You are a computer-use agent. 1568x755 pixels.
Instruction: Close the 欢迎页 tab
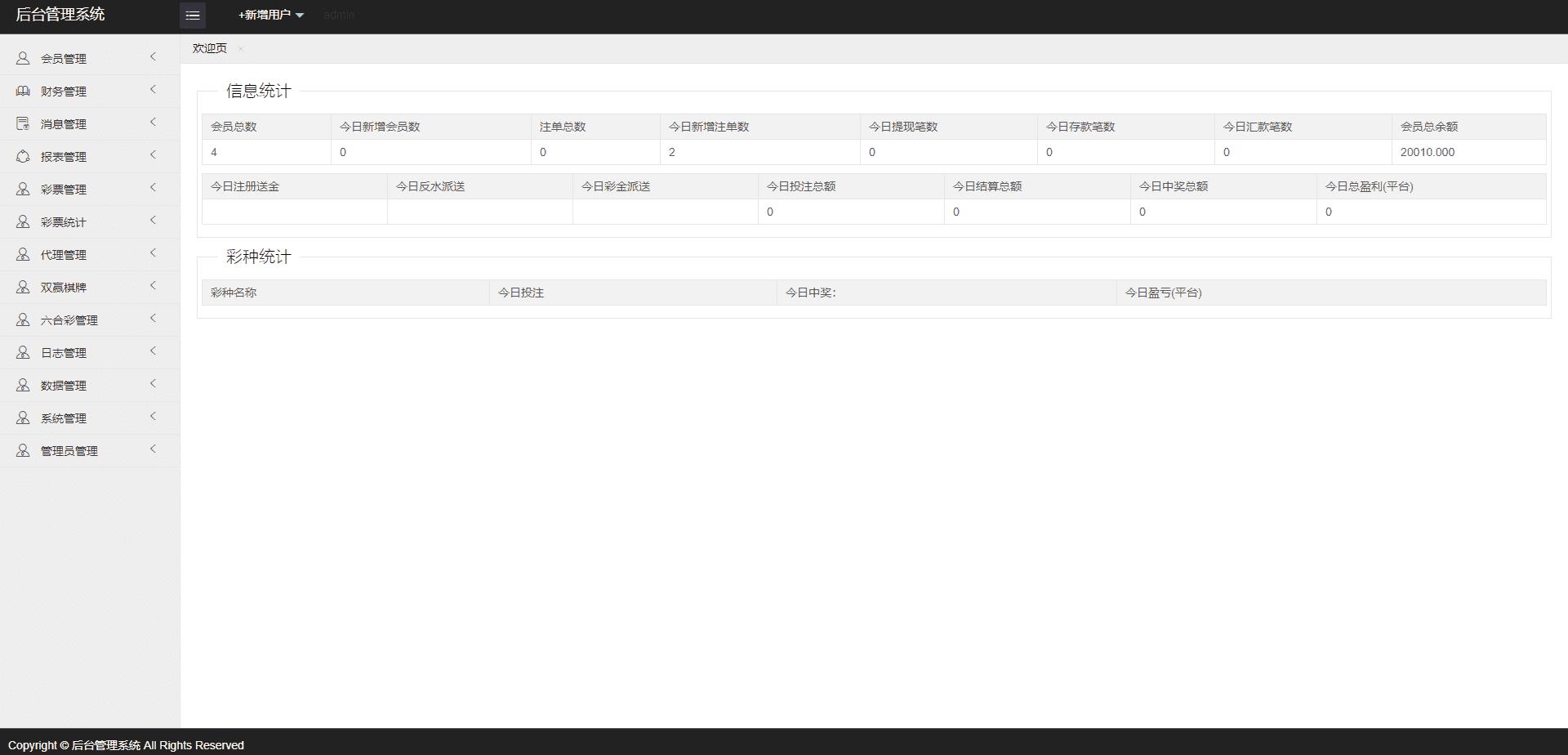pos(240,49)
